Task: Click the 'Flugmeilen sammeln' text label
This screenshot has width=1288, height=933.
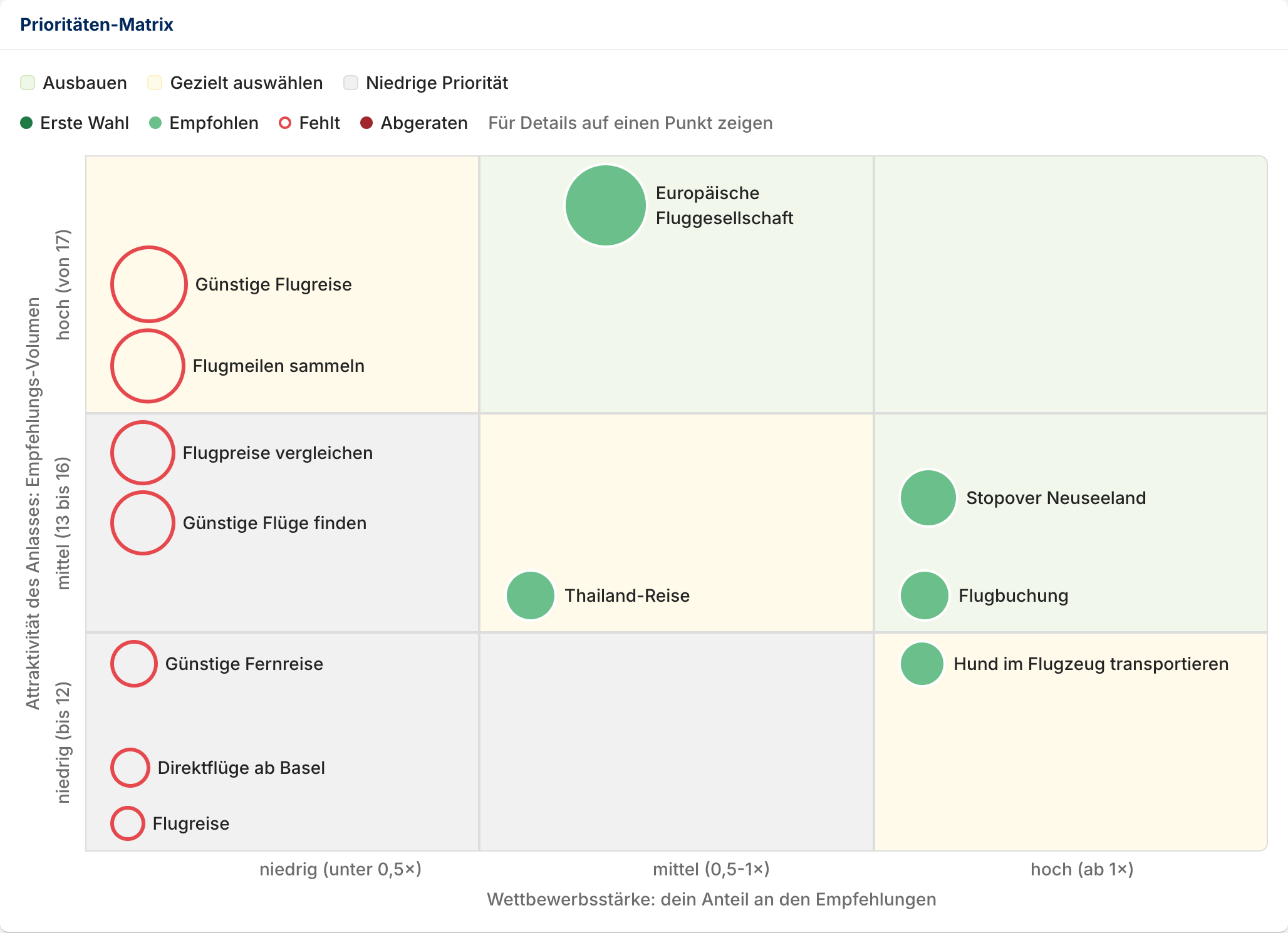Action: [x=279, y=366]
